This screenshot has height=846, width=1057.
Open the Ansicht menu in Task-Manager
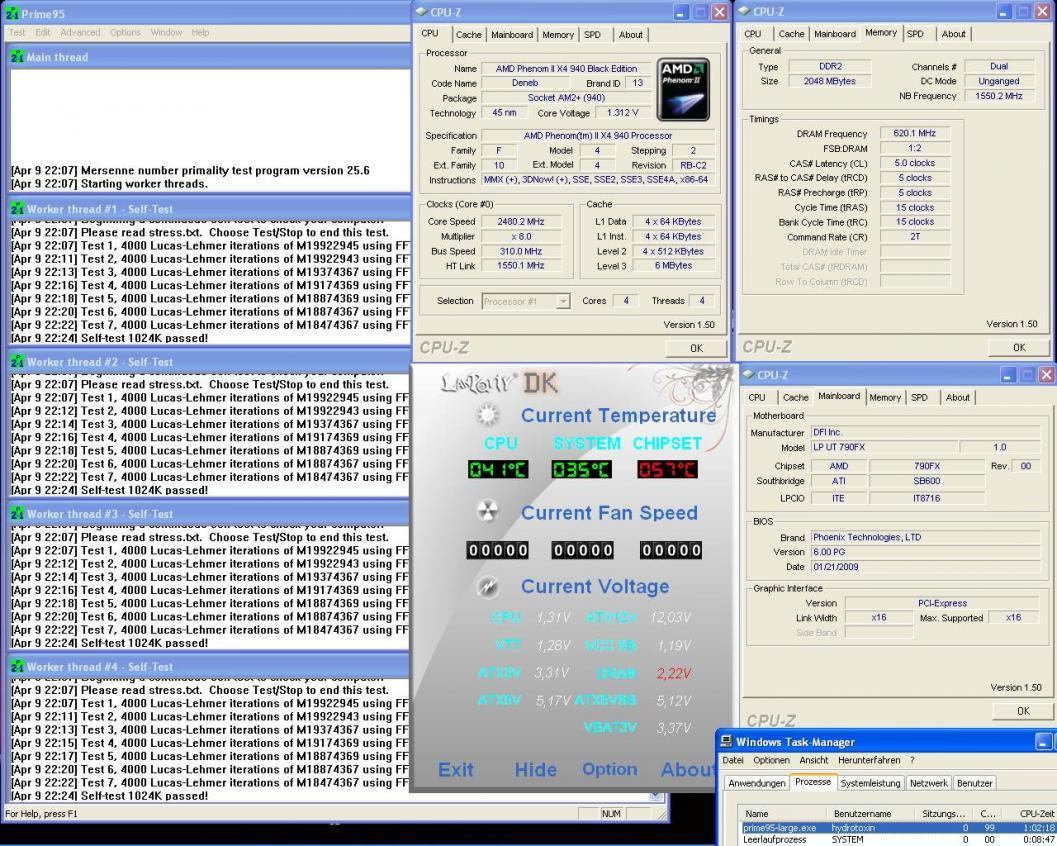coord(814,760)
